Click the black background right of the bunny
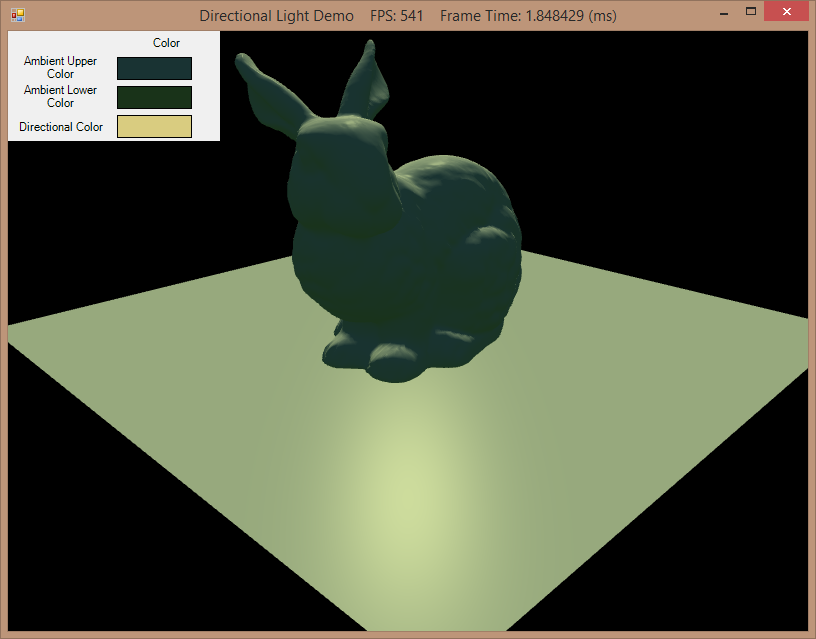This screenshot has width=816, height=639. 680,150
